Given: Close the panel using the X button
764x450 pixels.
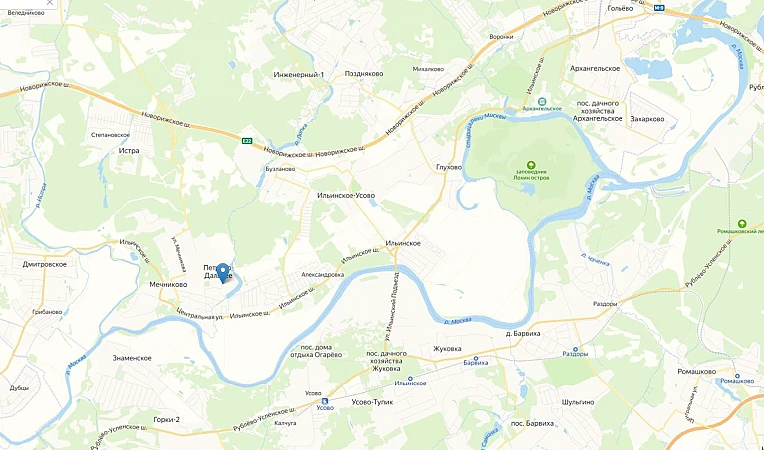Looking at the screenshot, I should coord(50,3).
